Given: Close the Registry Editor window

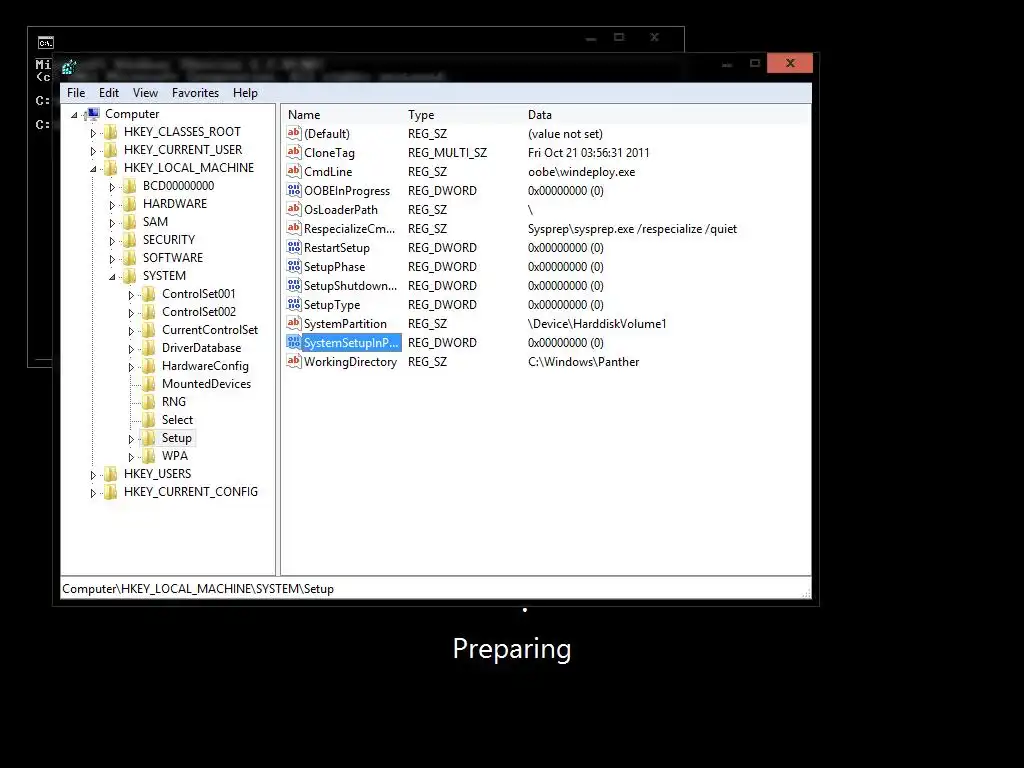Looking at the screenshot, I should (790, 63).
